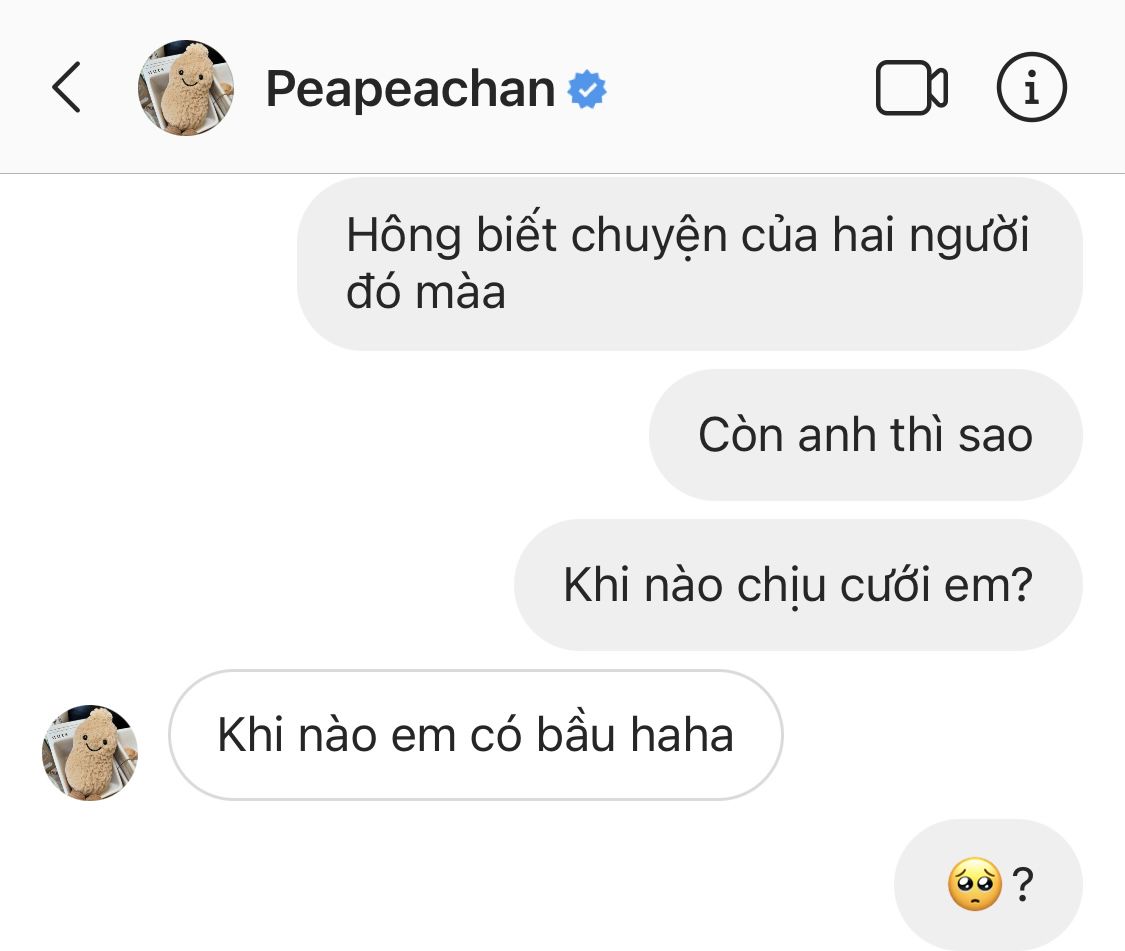Tap the avatar beside the received message
The width and height of the screenshot is (1125, 951).
click(x=90, y=752)
